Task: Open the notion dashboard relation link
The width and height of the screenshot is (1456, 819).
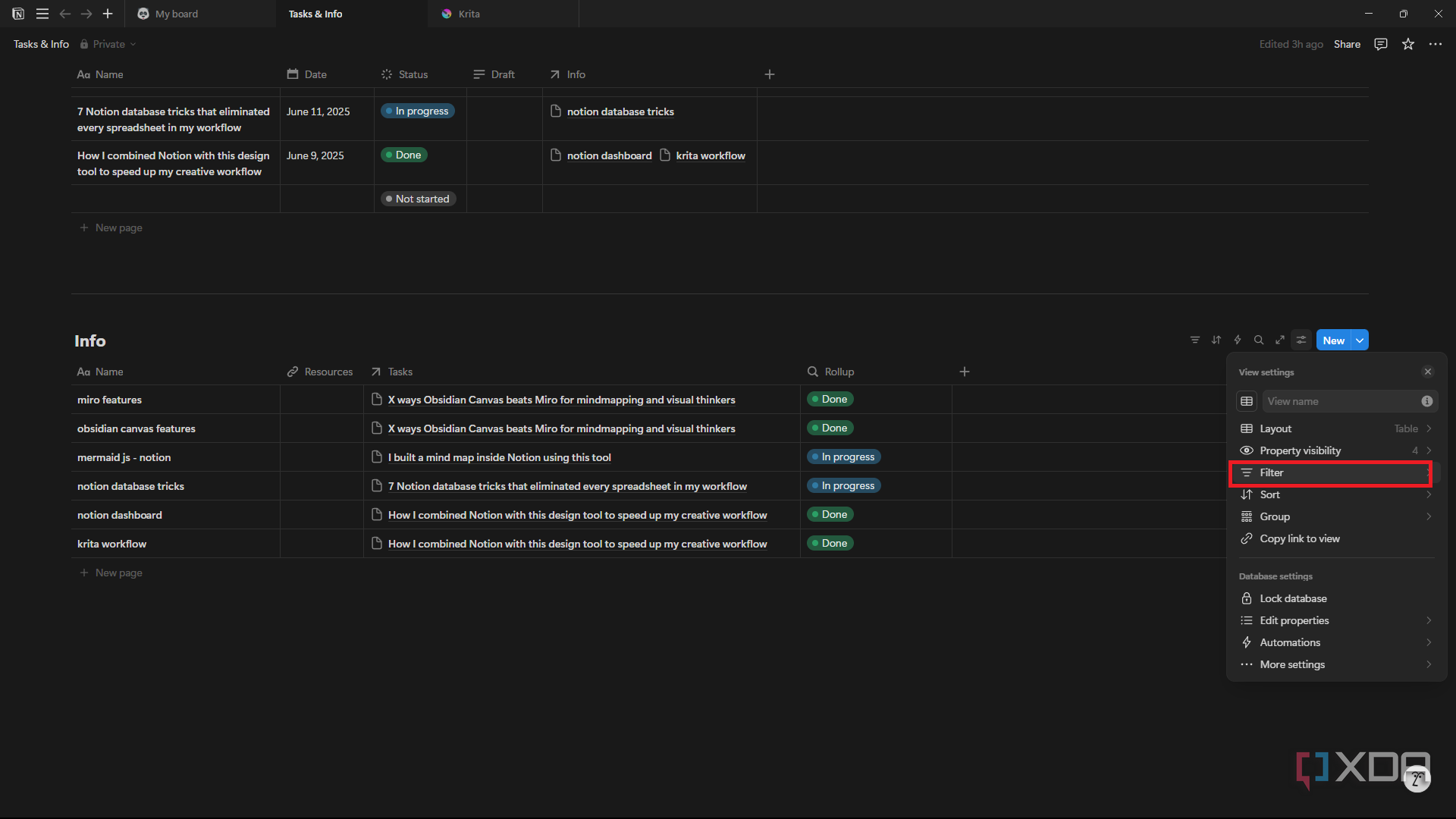Action: (609, 155)
